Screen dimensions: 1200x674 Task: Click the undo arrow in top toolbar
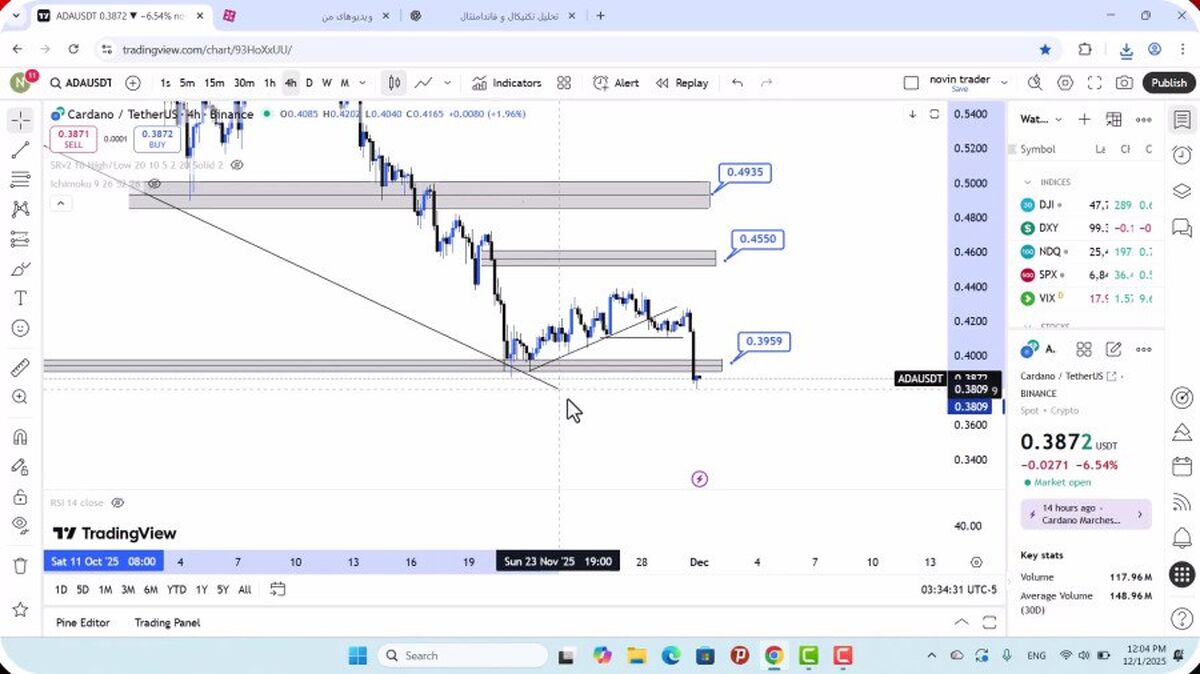tap(737, 83)
